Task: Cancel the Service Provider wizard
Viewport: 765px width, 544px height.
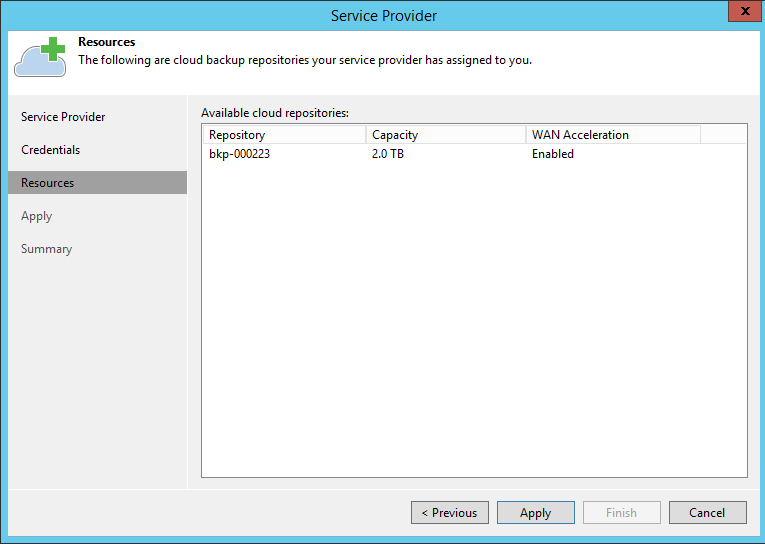Action: click(707, 512)
